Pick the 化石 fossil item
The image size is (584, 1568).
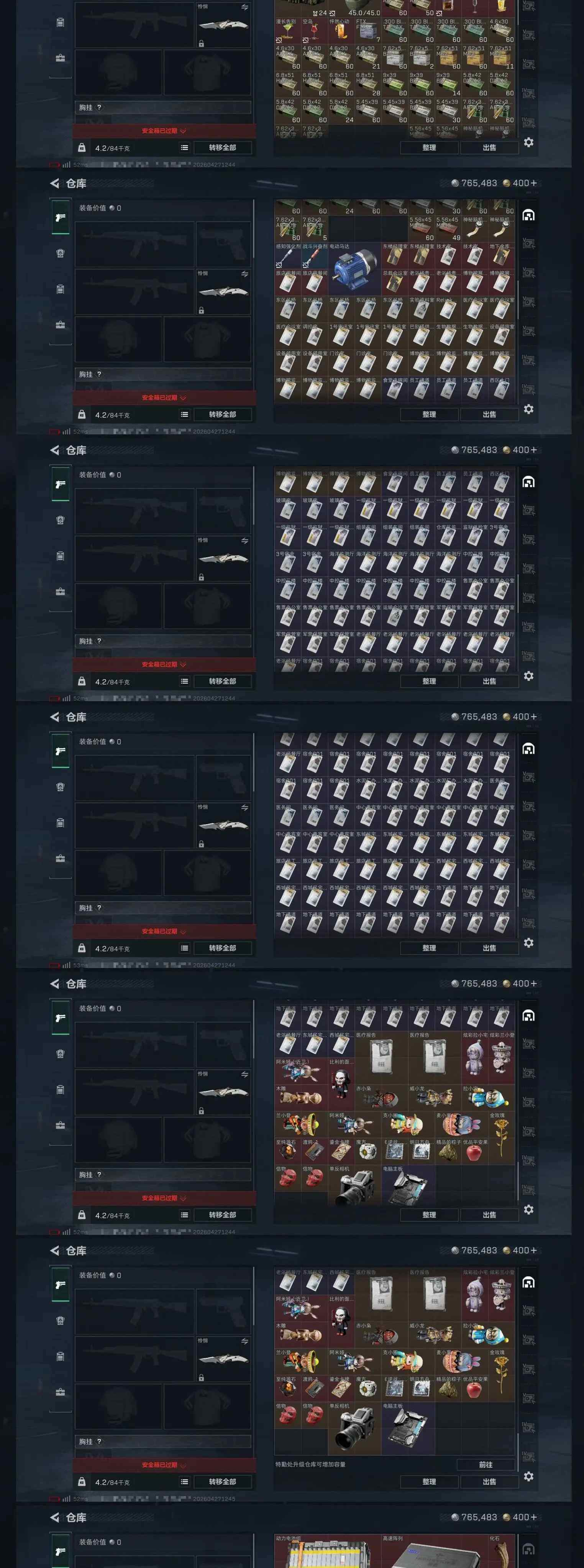tap(501, 1551)
